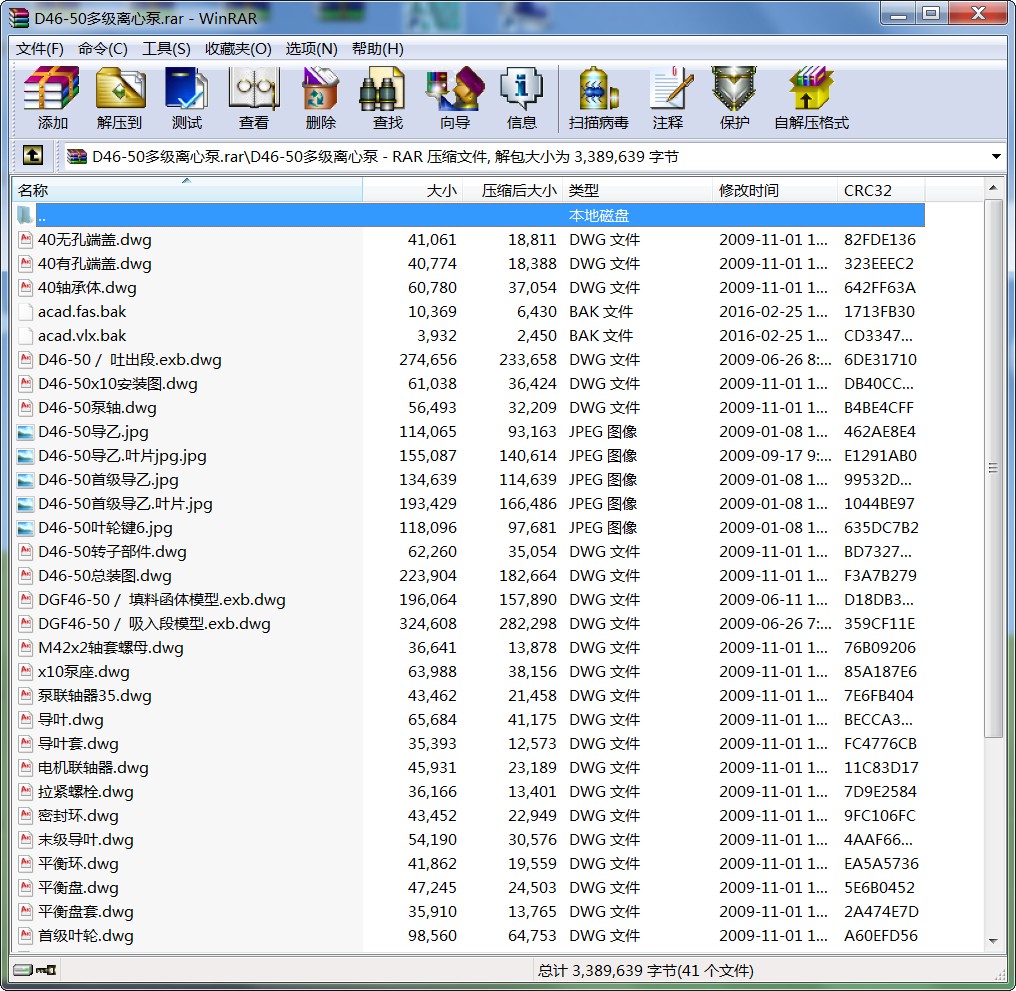
Task: Show archive Info (信息) icon
Action: 522,98
